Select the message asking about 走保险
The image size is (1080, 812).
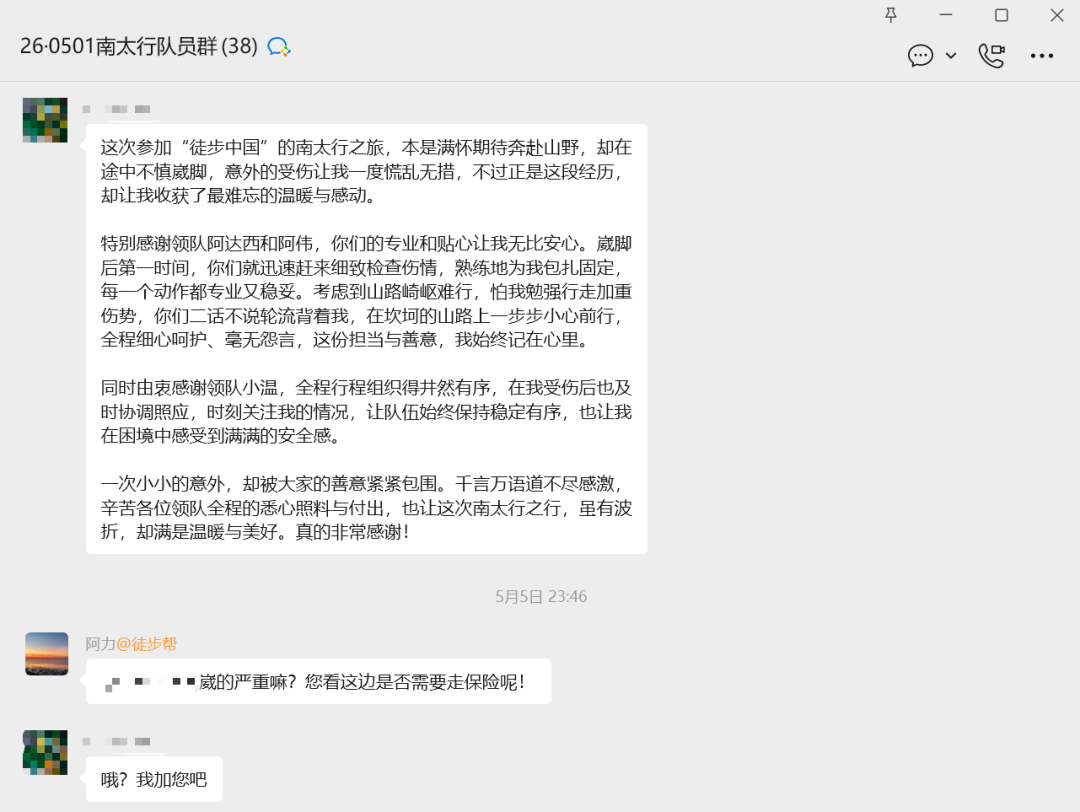318,682
